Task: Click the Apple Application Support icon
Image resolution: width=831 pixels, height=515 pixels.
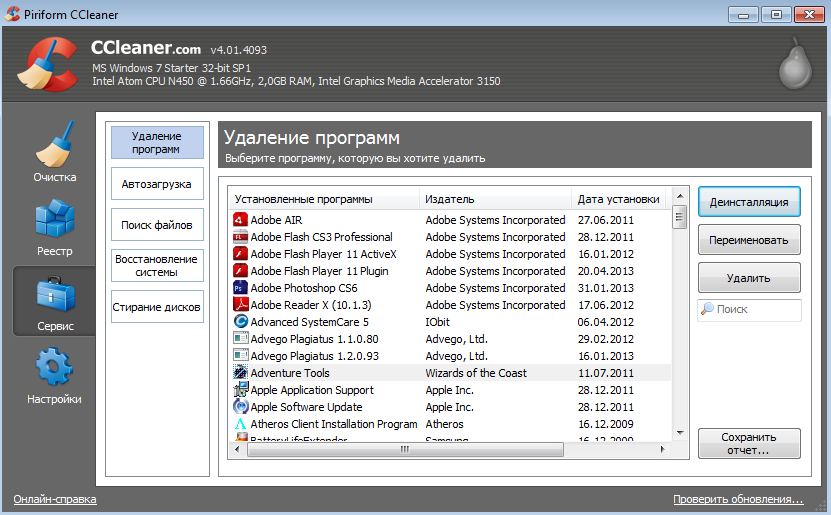Action: click(241, 389)
